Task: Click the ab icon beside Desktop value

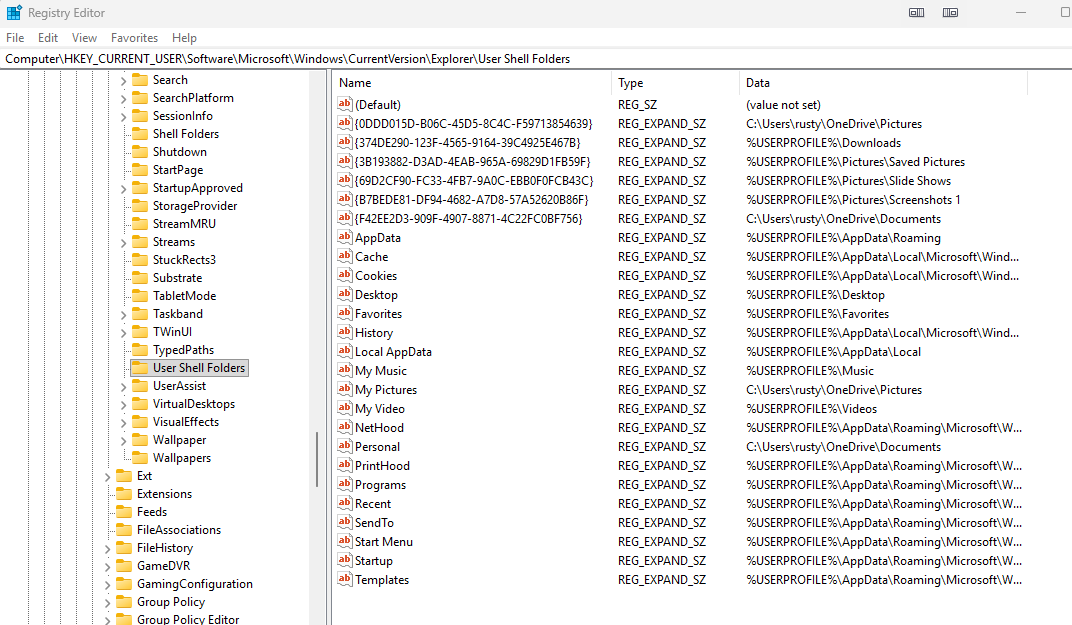Action: point(345,294)
